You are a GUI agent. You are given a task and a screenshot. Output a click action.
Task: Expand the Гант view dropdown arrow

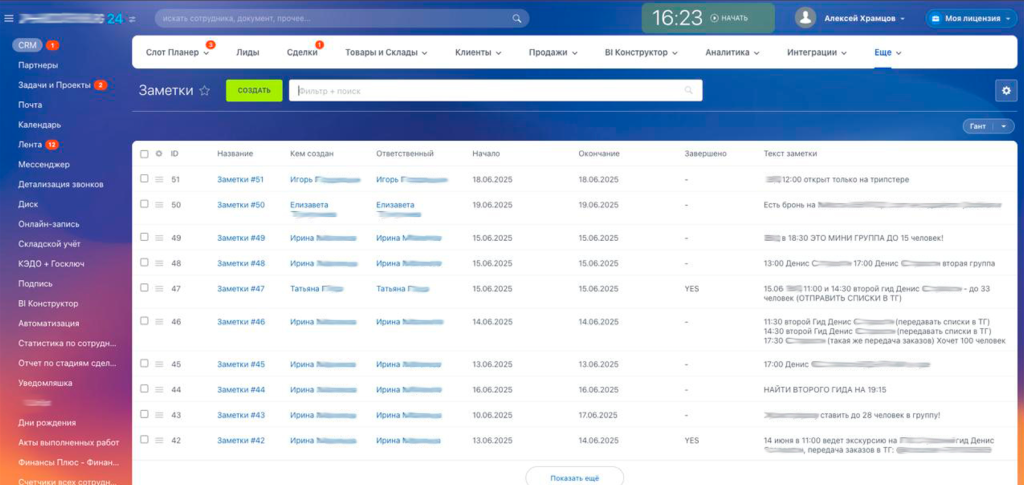(x=1004, y=126)
